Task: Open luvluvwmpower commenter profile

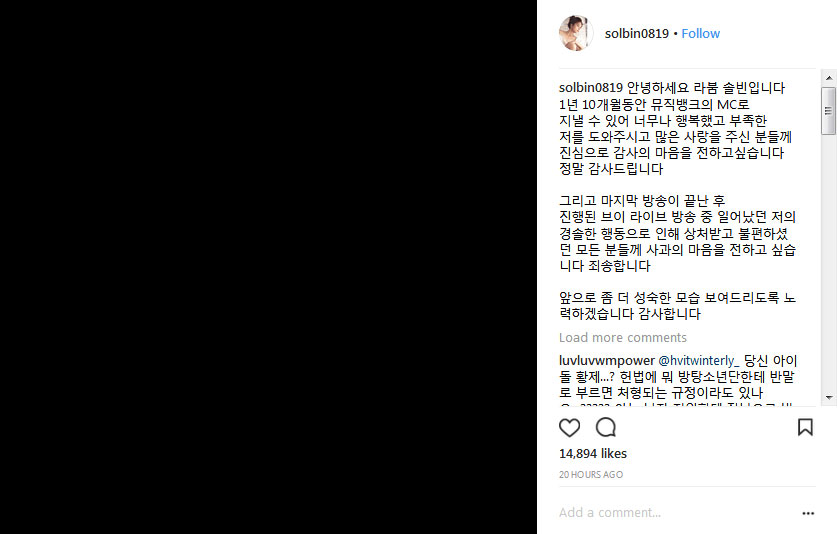Action: pos(606,360)
